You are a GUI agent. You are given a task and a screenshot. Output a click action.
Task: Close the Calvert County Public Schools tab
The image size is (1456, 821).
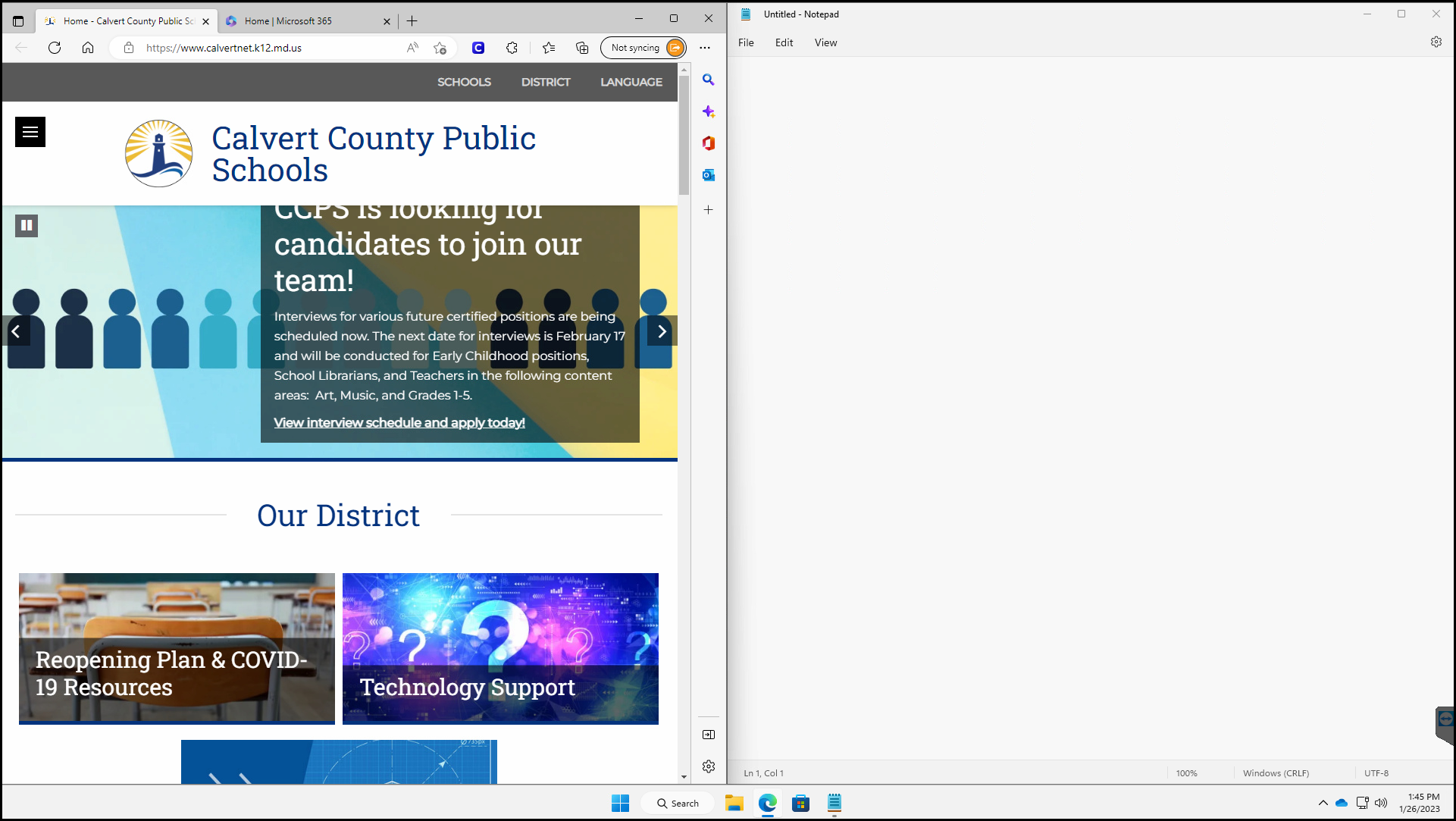pyautogui.click(x=206, y=21)
